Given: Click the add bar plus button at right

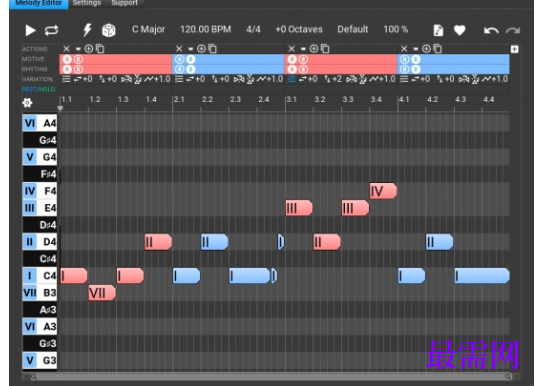Looking at the screenshot, I should click(x=514, y=49).
